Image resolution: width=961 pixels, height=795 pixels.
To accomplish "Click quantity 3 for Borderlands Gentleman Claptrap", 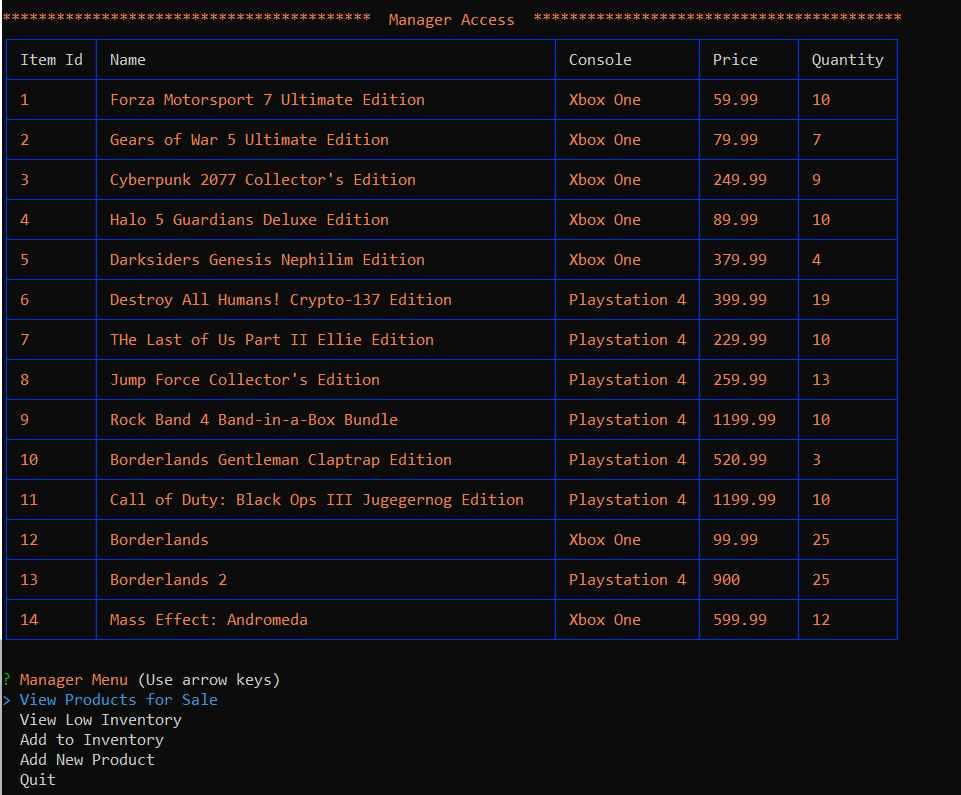I will [816, 459].
